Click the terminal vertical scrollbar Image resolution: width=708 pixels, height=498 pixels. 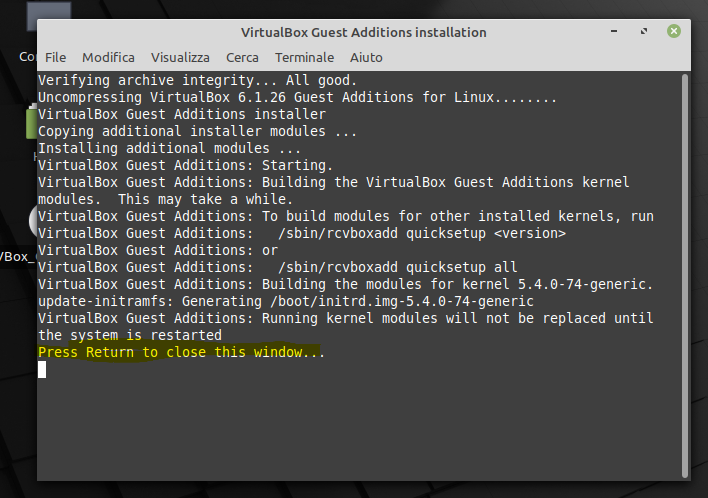pos(685,275)
